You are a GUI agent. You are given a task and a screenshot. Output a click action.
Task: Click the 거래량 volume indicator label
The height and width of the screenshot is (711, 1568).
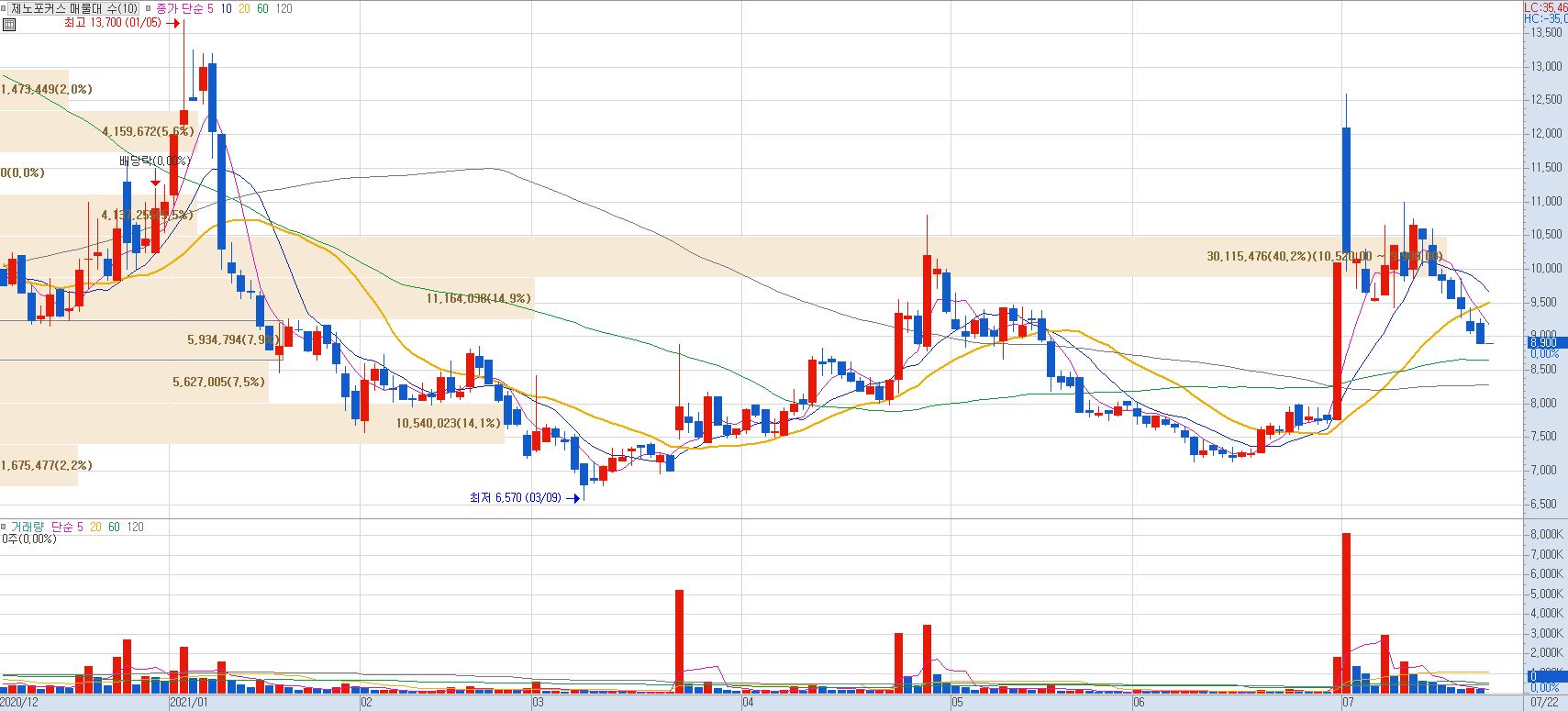[x=27, y=527]
